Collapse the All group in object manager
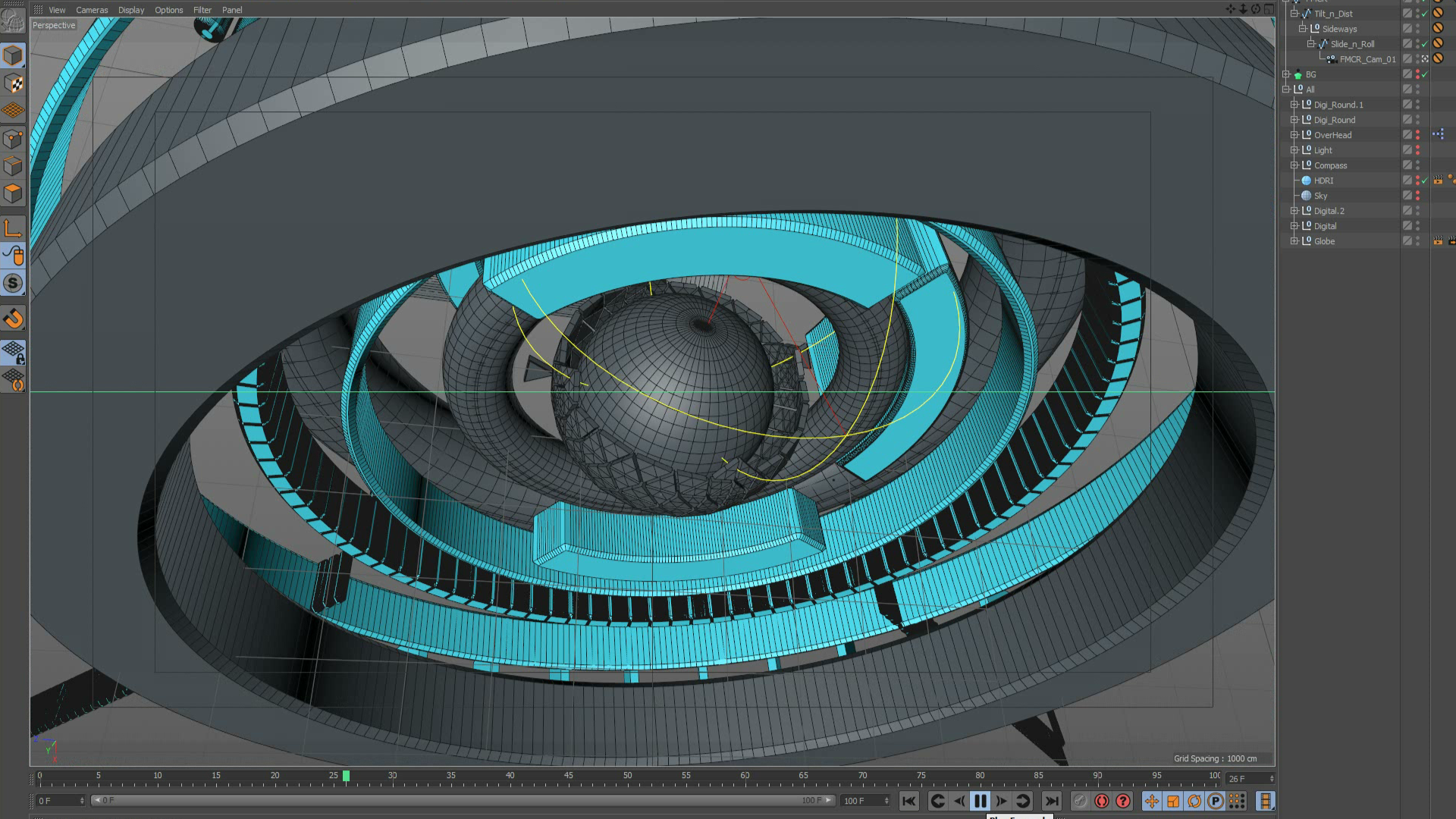The image size is (1456, 819). [1286, 89]
